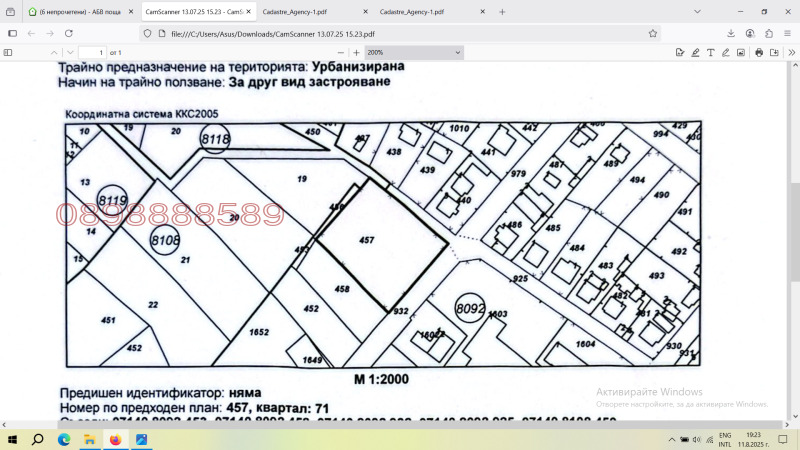Toggle the PDF viewer sidebar
The height and width of the screenshot is (450, 800).
pyautogui.click(x=8, y=53)
